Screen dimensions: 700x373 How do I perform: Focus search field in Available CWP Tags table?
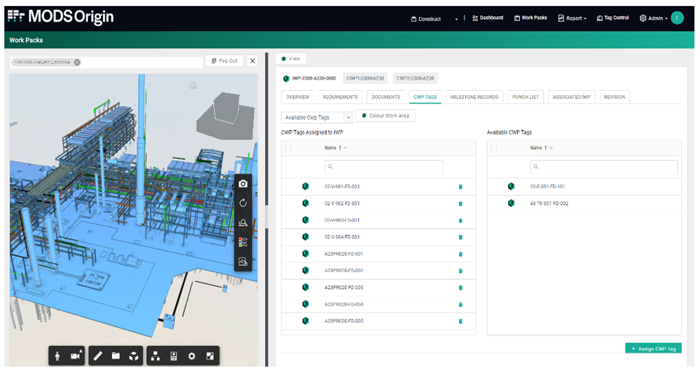point(604,167)
